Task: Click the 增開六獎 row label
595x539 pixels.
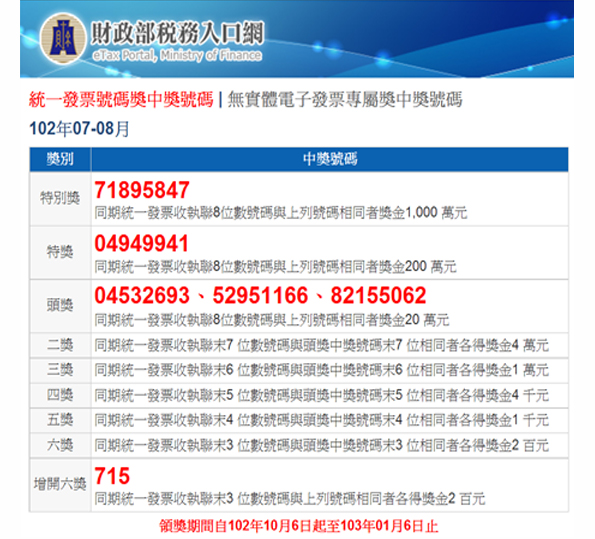Action: point(60,484)
